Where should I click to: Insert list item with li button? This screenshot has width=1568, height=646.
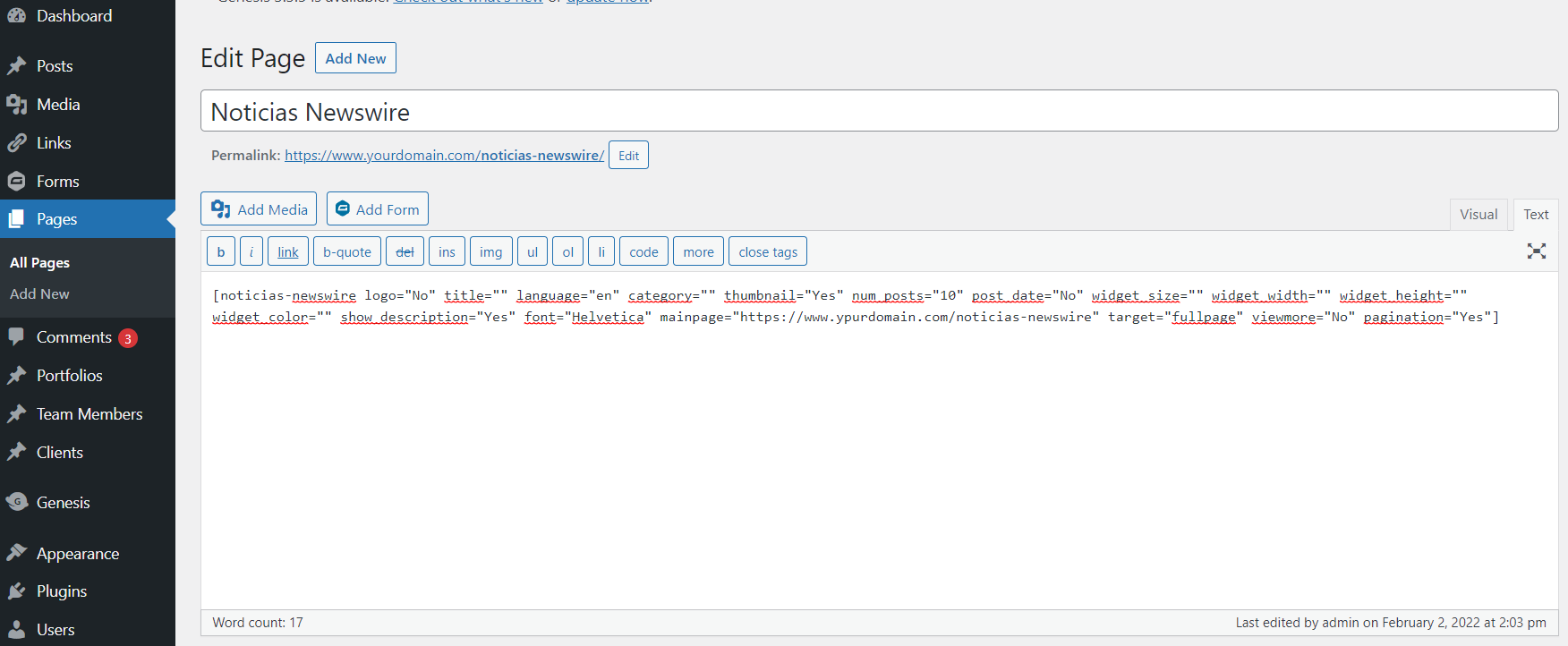tap(601, 252)
